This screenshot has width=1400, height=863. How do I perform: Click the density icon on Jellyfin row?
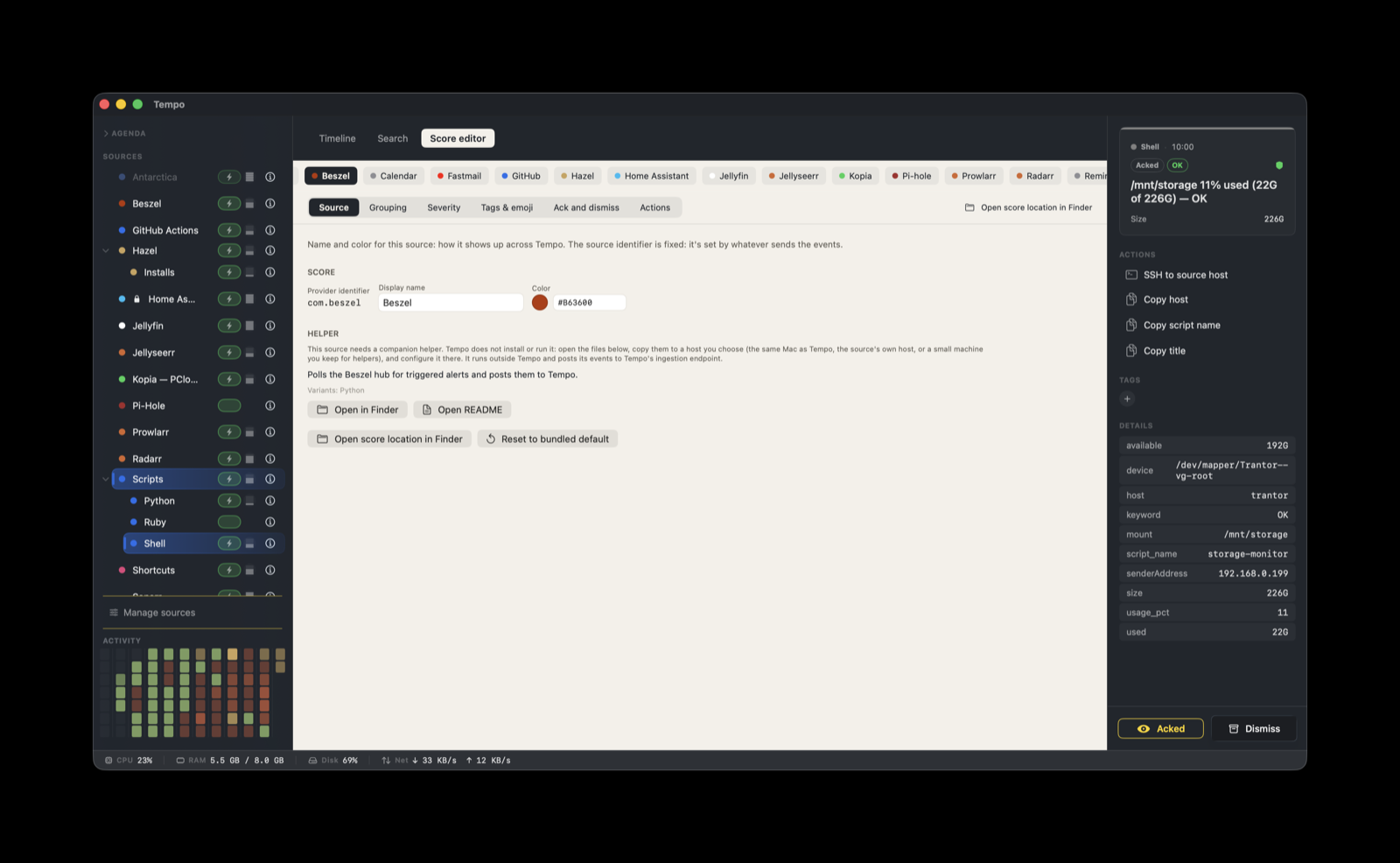coord(249,326)
